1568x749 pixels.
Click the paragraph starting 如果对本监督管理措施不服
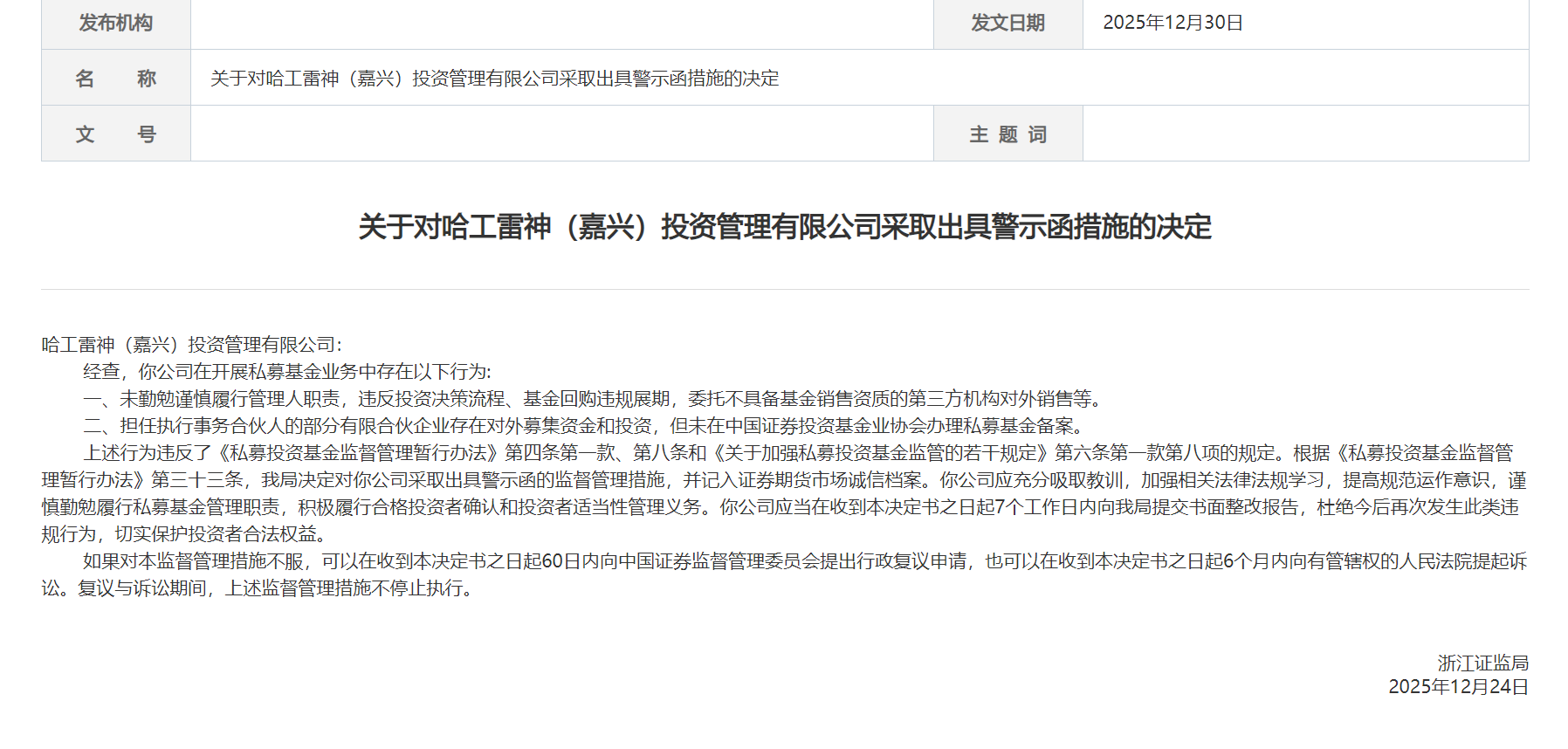click(784, 574)
